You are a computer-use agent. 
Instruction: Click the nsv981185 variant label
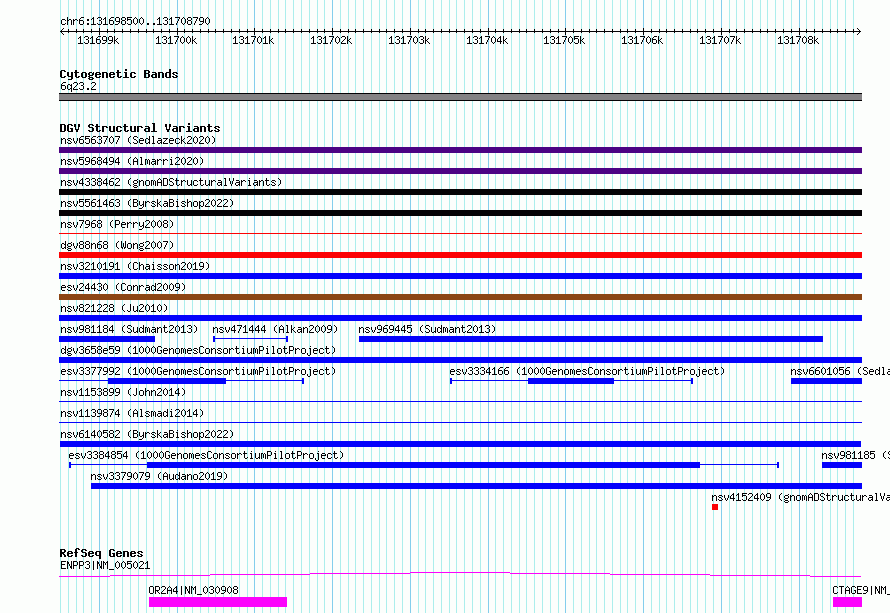tap(855, 455)
